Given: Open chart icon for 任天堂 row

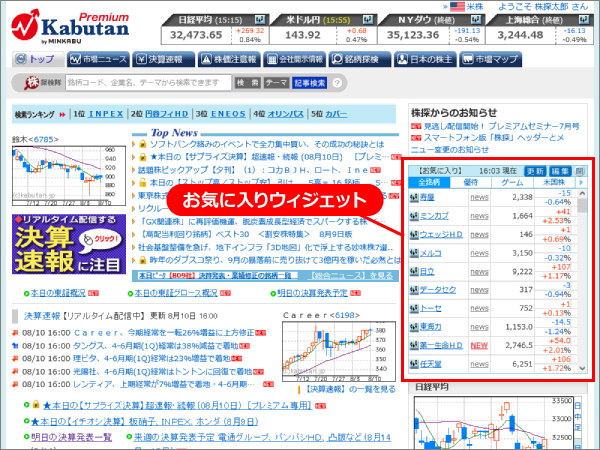Looking at the screenshot, I should click(x=414, y=364).
